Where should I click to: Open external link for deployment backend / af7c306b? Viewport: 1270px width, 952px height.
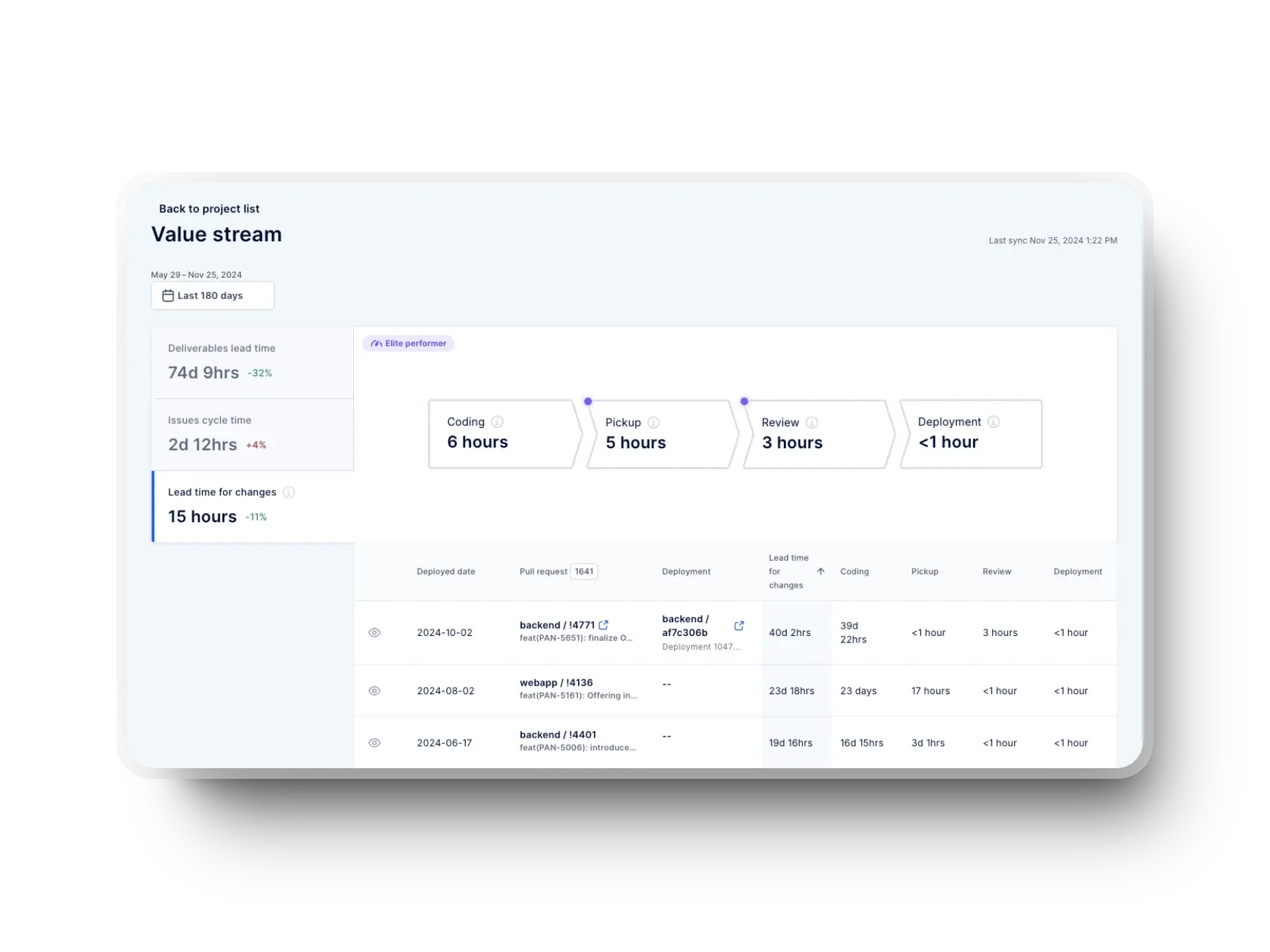[739, 625]
